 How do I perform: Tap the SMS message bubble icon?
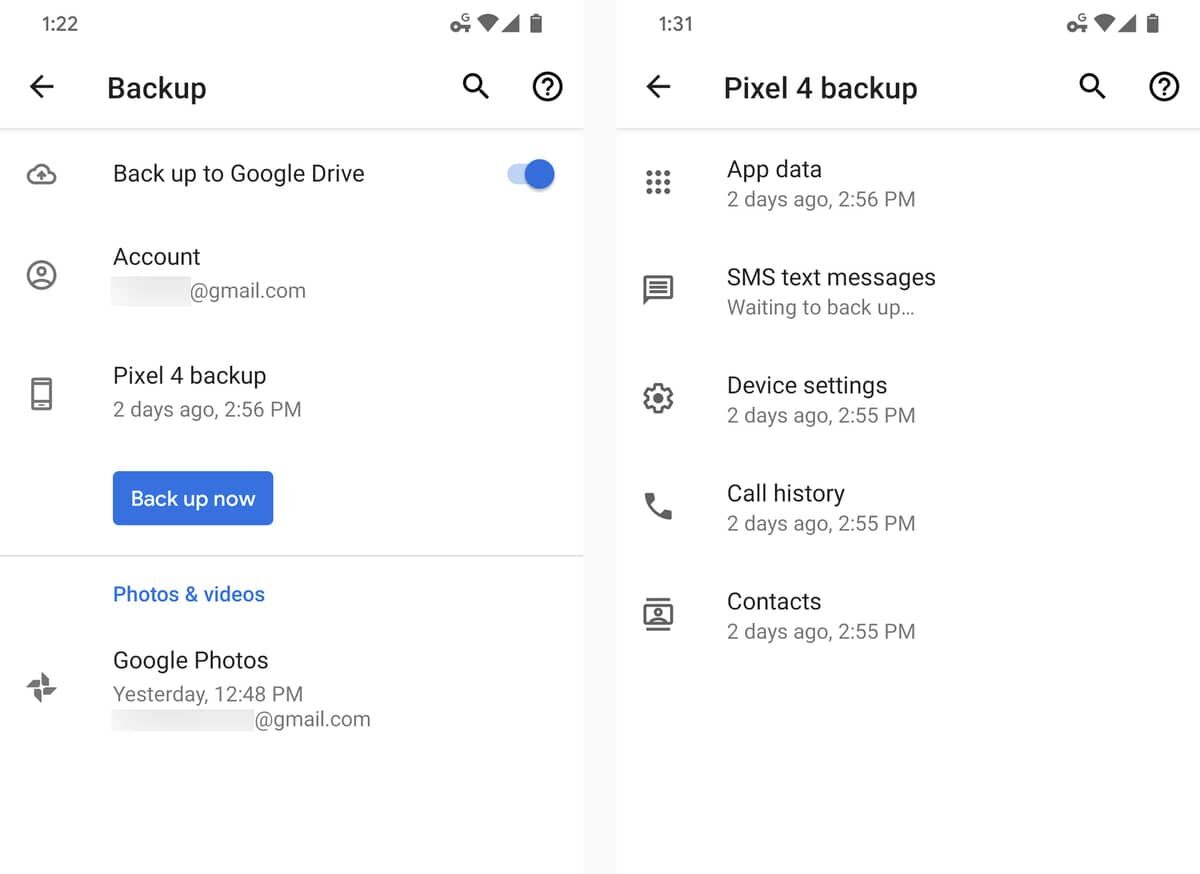658,290
